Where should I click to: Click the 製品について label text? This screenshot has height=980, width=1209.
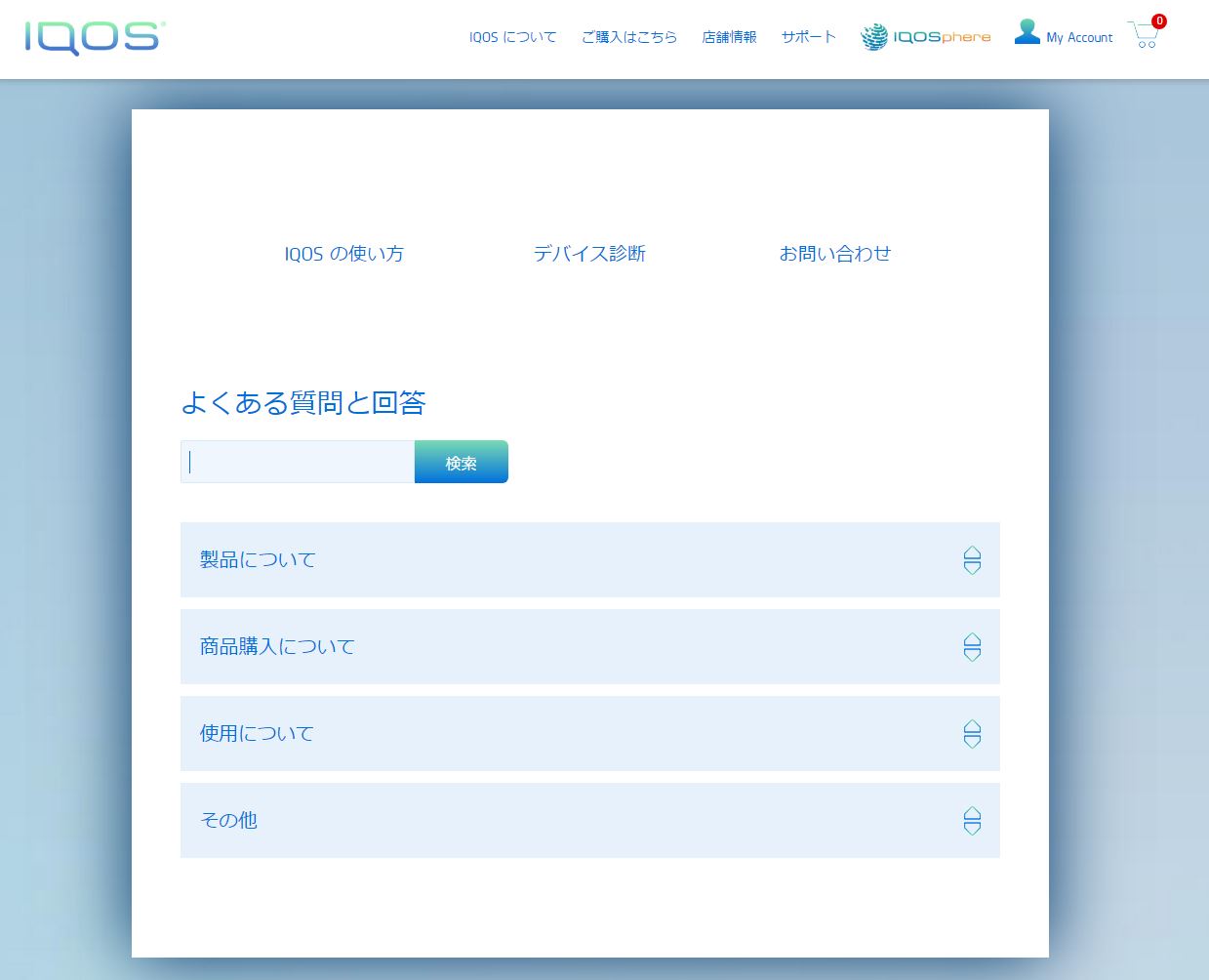(259, 559)
